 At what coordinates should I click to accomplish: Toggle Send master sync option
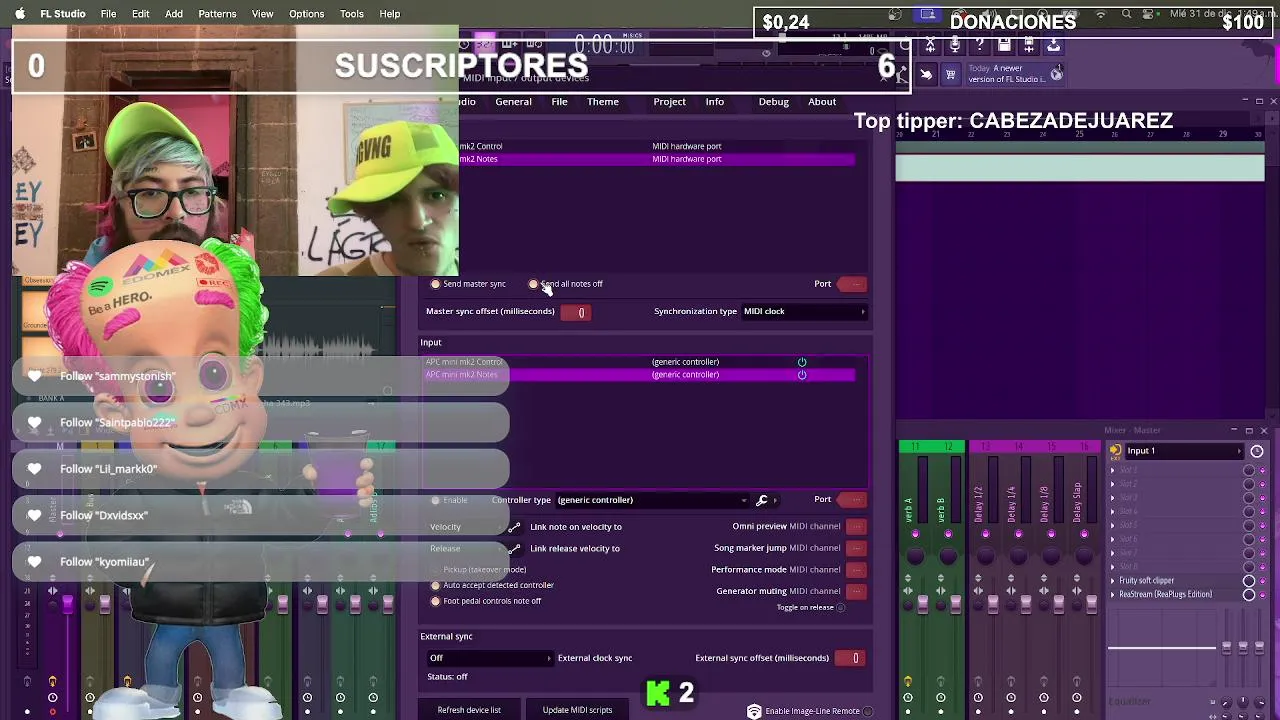click(x=435, y=284)
